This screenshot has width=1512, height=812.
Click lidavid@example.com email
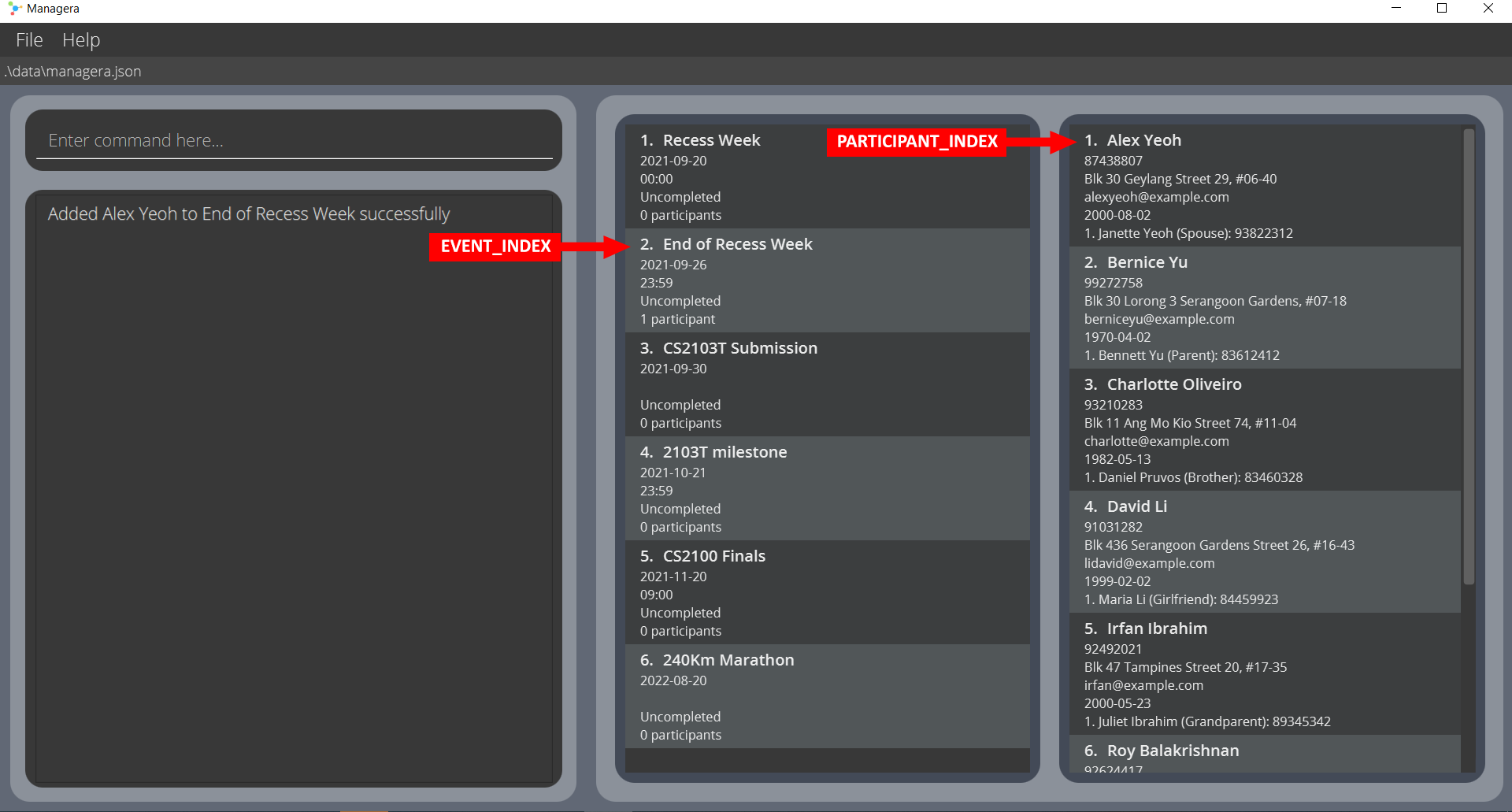[x=1149, y=563]
